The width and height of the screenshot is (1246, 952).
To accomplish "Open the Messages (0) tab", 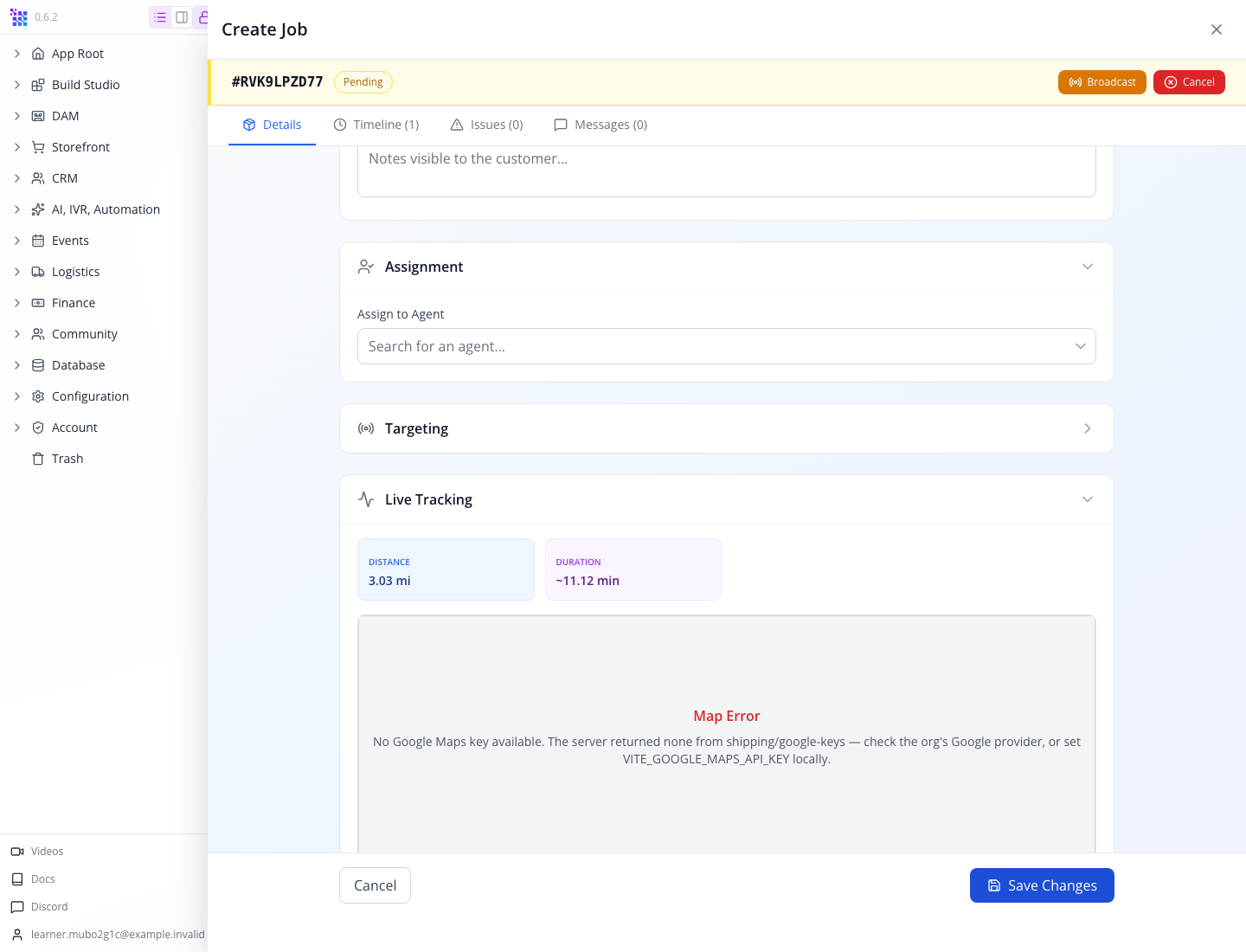I will (x=601, y=125).
